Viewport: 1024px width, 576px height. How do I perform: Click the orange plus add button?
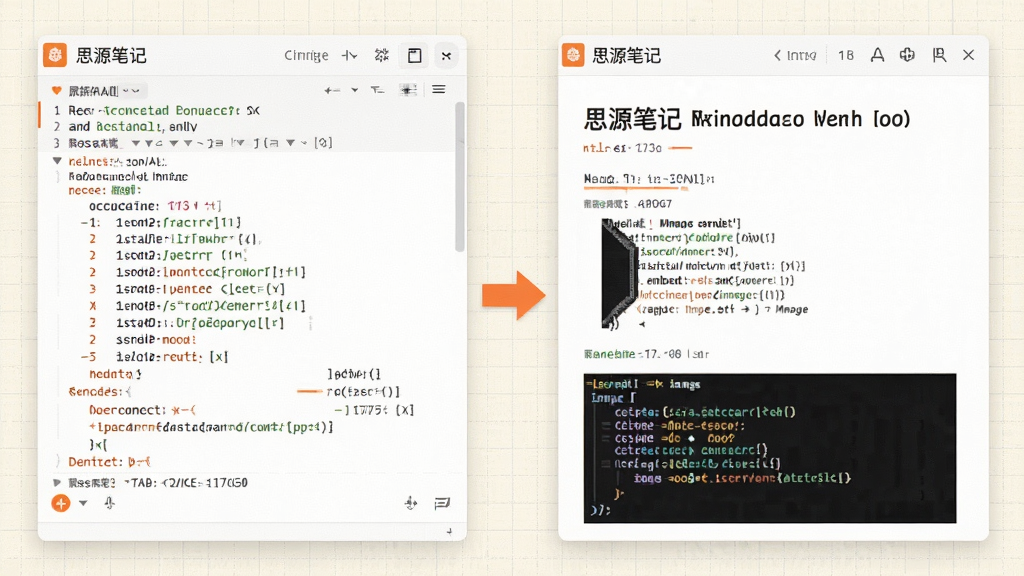tap(61, 503)
